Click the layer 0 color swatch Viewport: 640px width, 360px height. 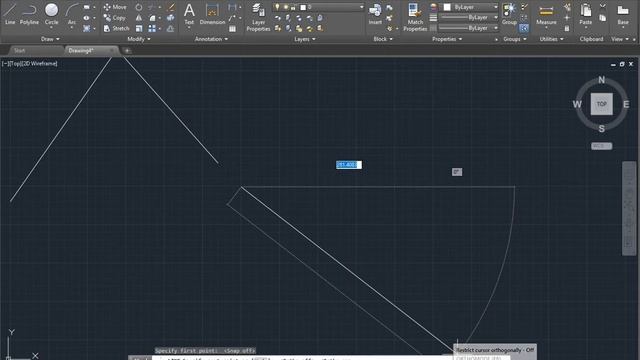[x=303, y=7]
